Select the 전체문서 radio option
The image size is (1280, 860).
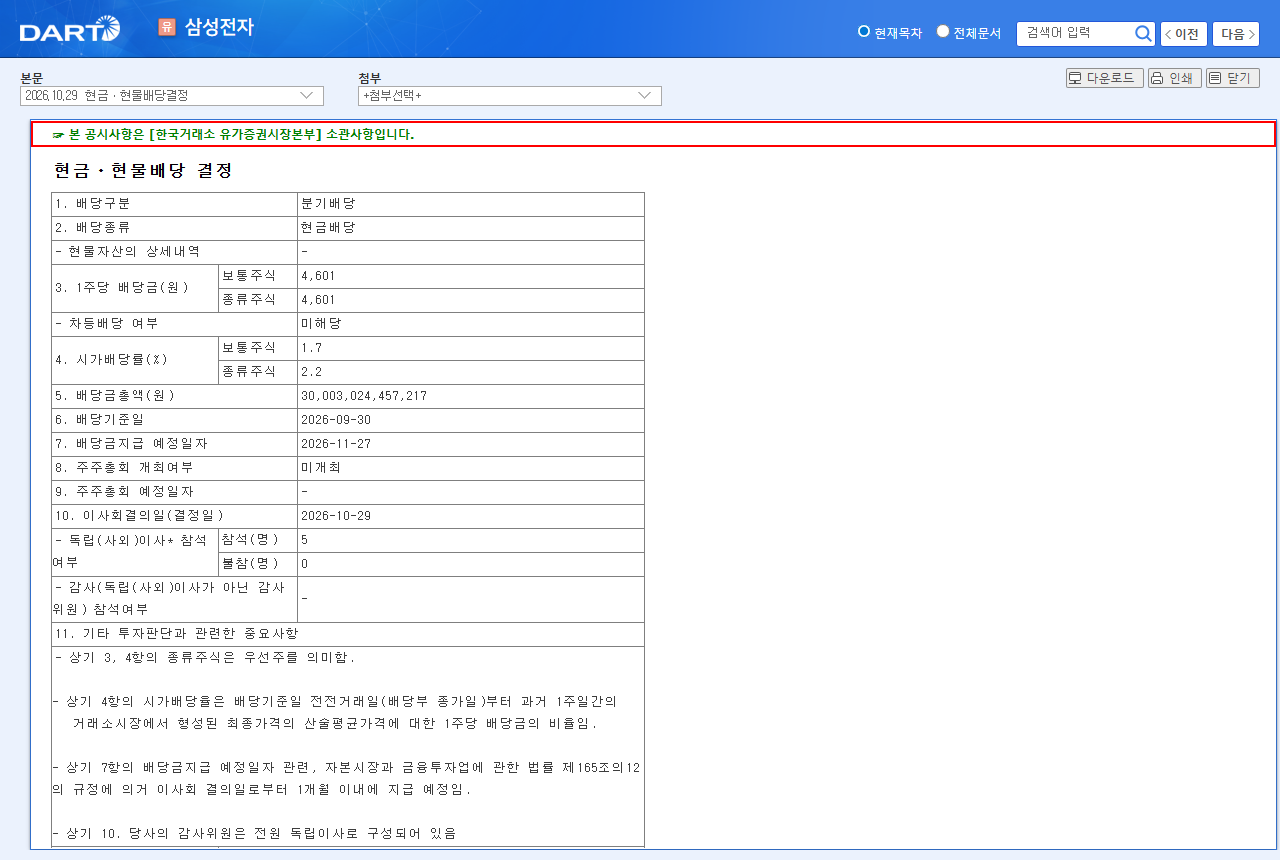click(943, 31)
